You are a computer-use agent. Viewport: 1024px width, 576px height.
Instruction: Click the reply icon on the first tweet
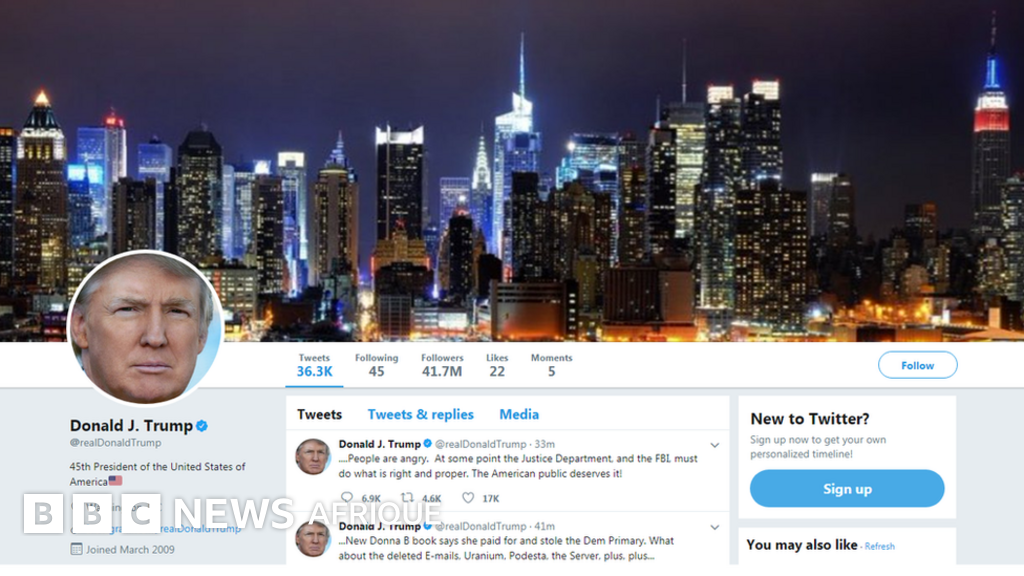click(x=347, y=498)
